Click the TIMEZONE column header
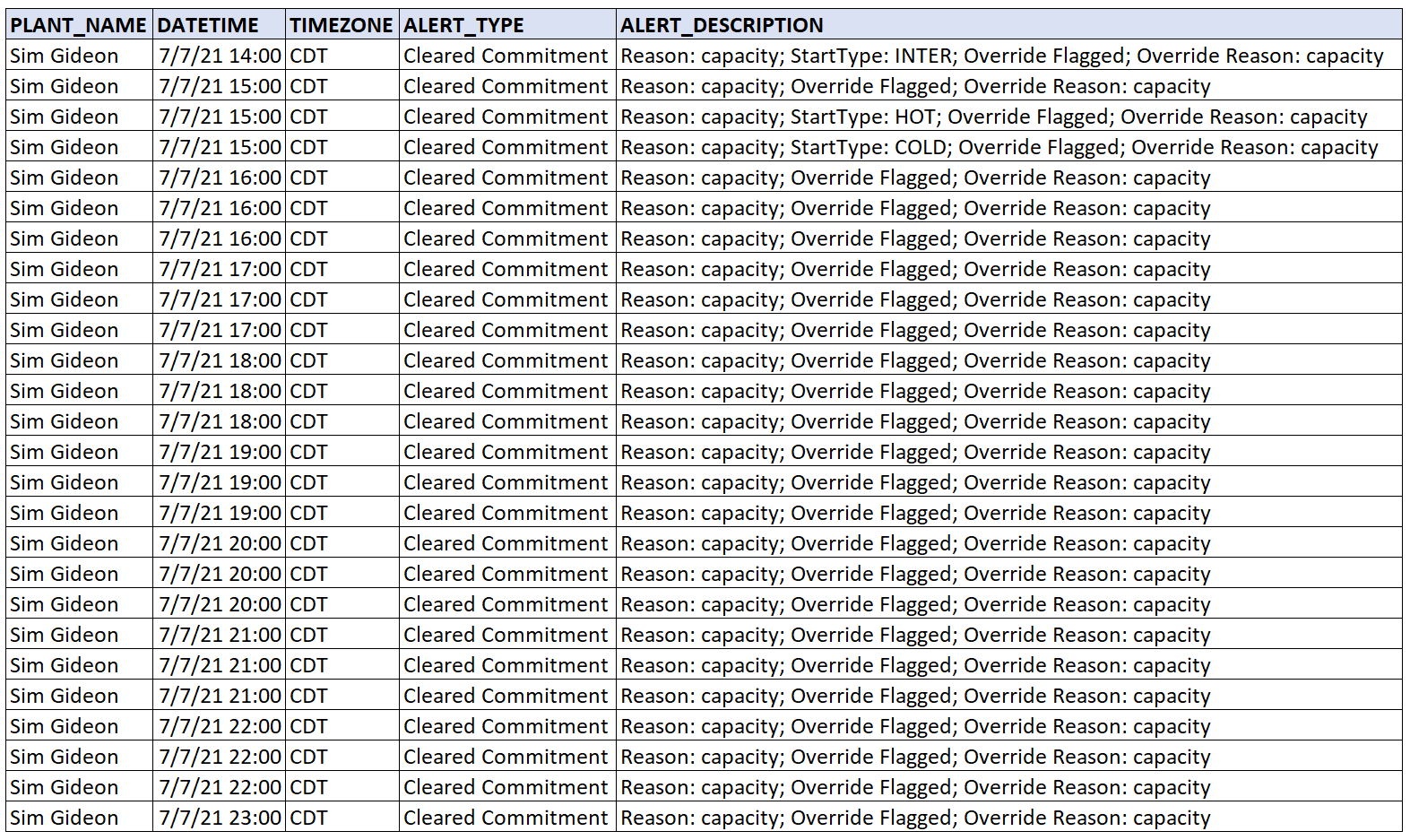 click(342, 25)
